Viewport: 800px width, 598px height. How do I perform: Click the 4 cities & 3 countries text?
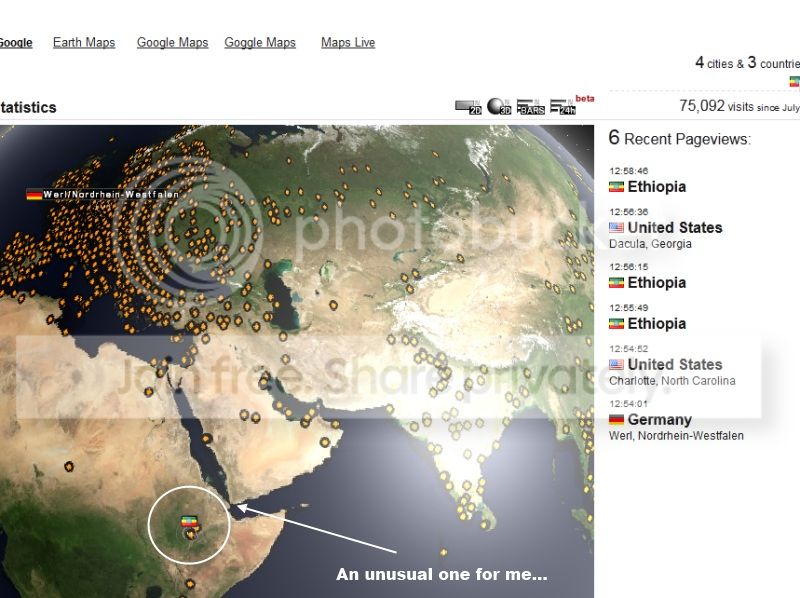click(747, 63)
